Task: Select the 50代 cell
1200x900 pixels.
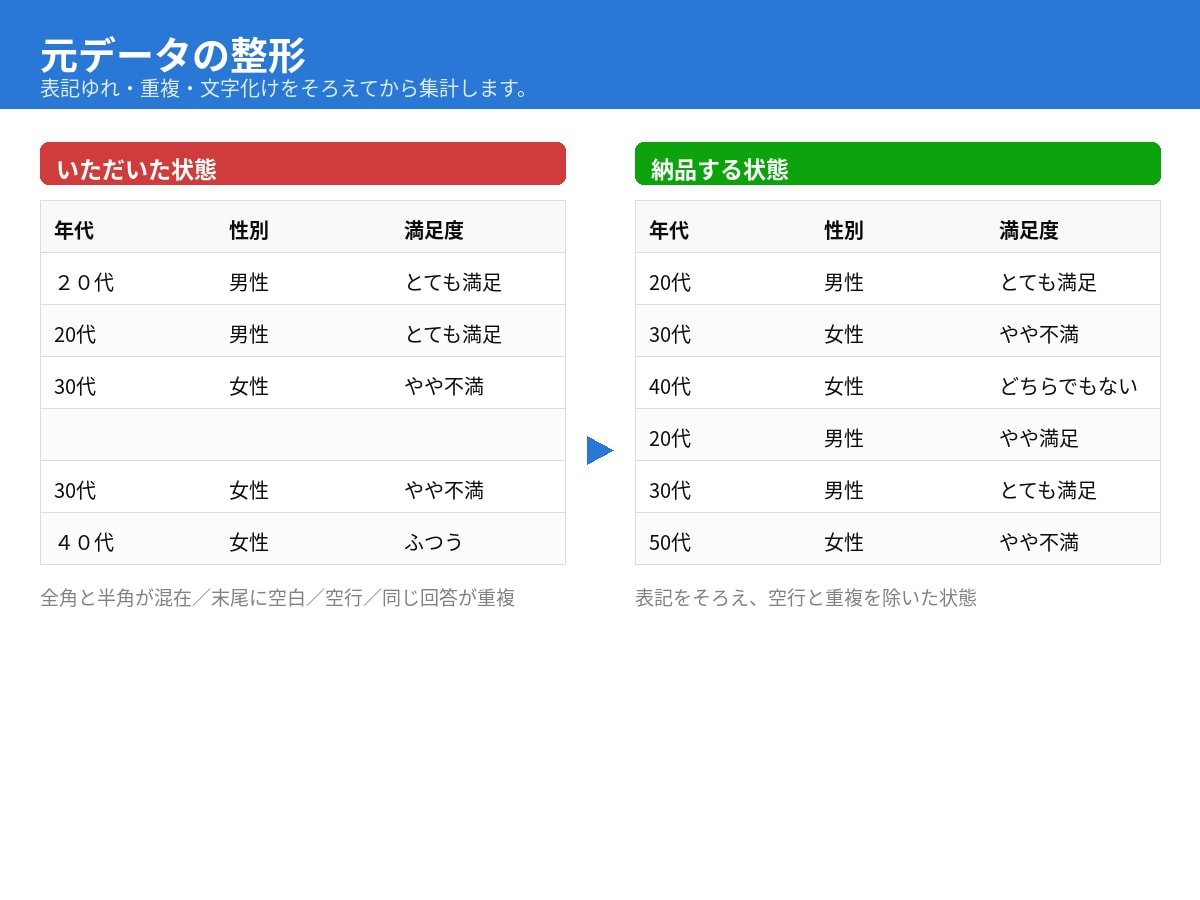Action: tap(670, 542)
